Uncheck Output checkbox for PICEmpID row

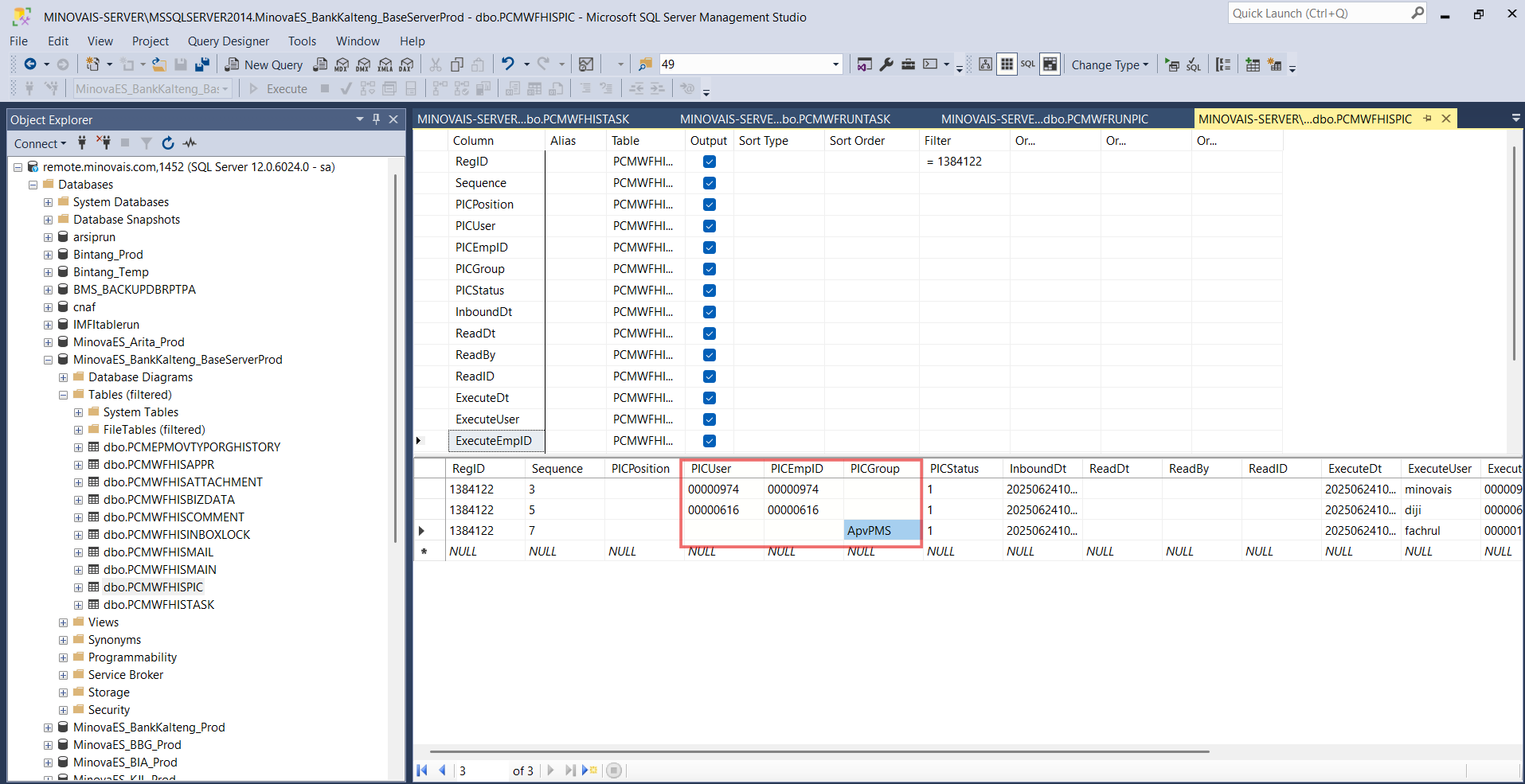tap(710, 248)
